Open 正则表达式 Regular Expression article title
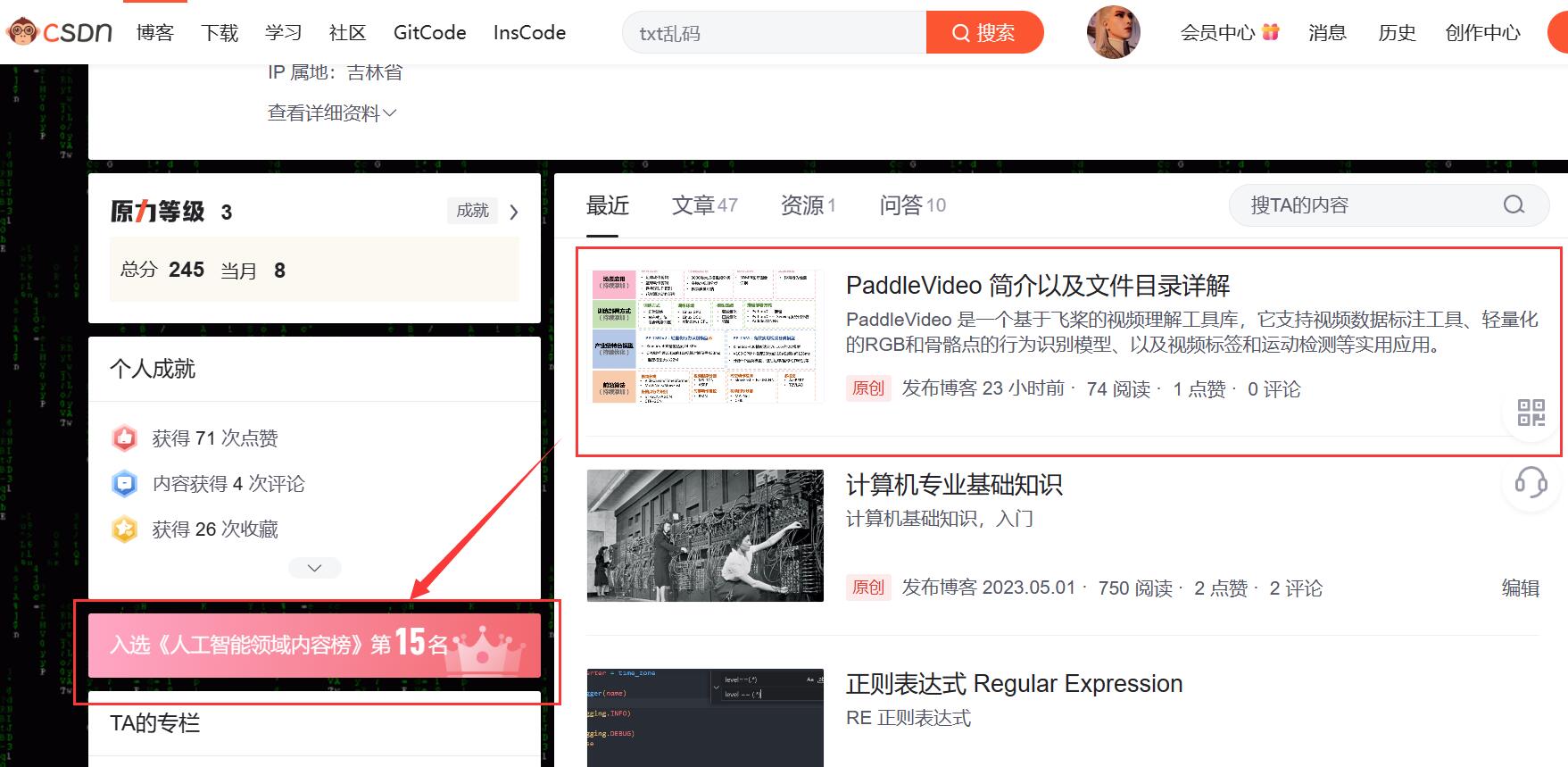The width and height of the screenshot is (1568, 767). [x=1014, y=684]
